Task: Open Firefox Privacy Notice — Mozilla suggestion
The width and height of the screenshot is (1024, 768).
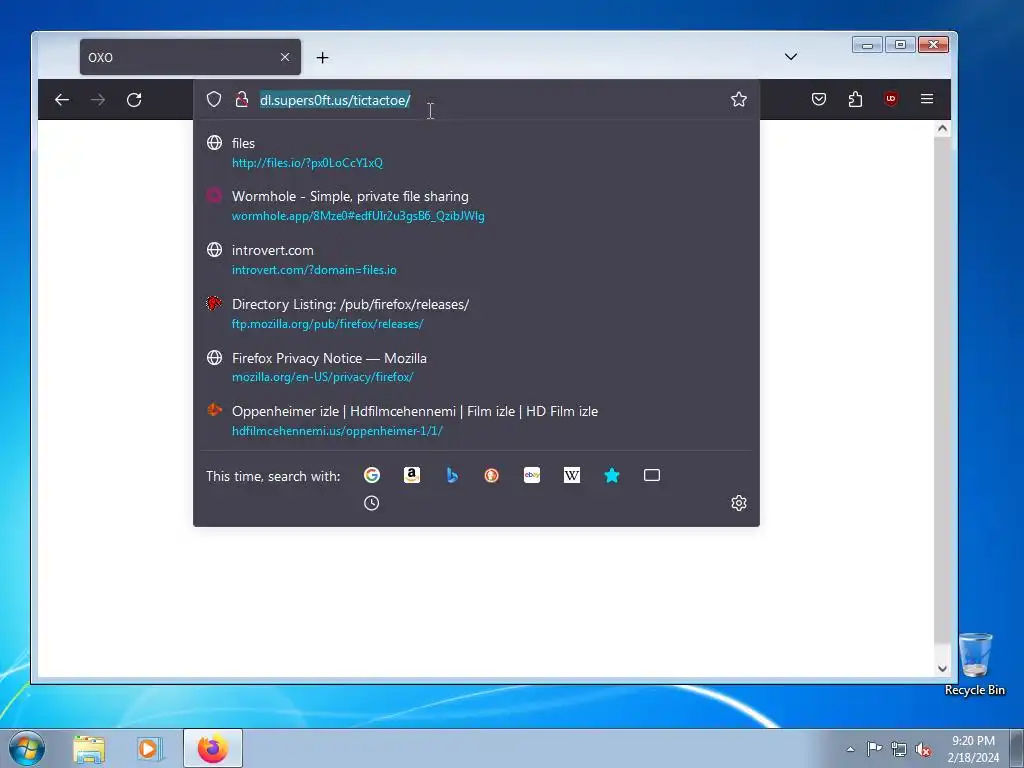Action: [x=477, y=367]
